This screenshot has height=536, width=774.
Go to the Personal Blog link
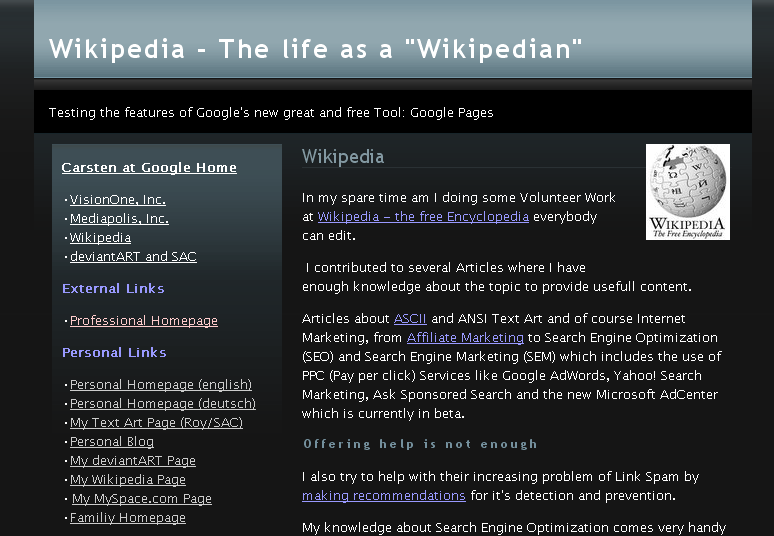tap(112, 442)
